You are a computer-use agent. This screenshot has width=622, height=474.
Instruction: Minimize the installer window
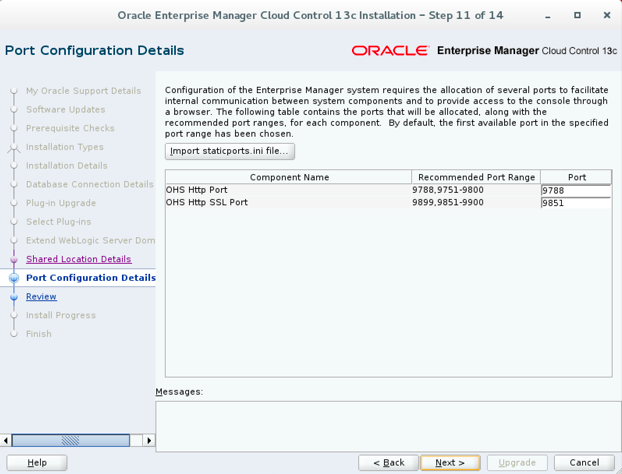tap(548, 16)
